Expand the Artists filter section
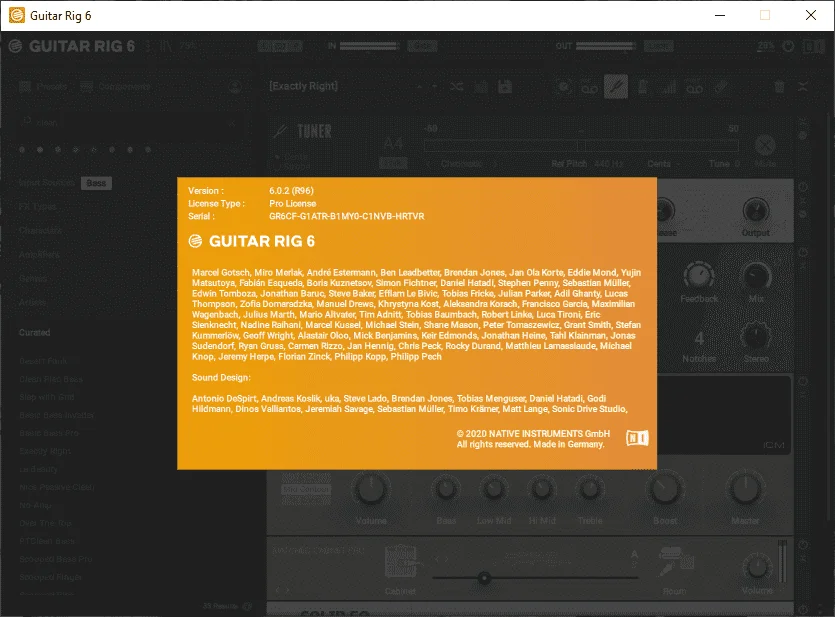Viewport: 835px width, 617px height. point(32,302)
